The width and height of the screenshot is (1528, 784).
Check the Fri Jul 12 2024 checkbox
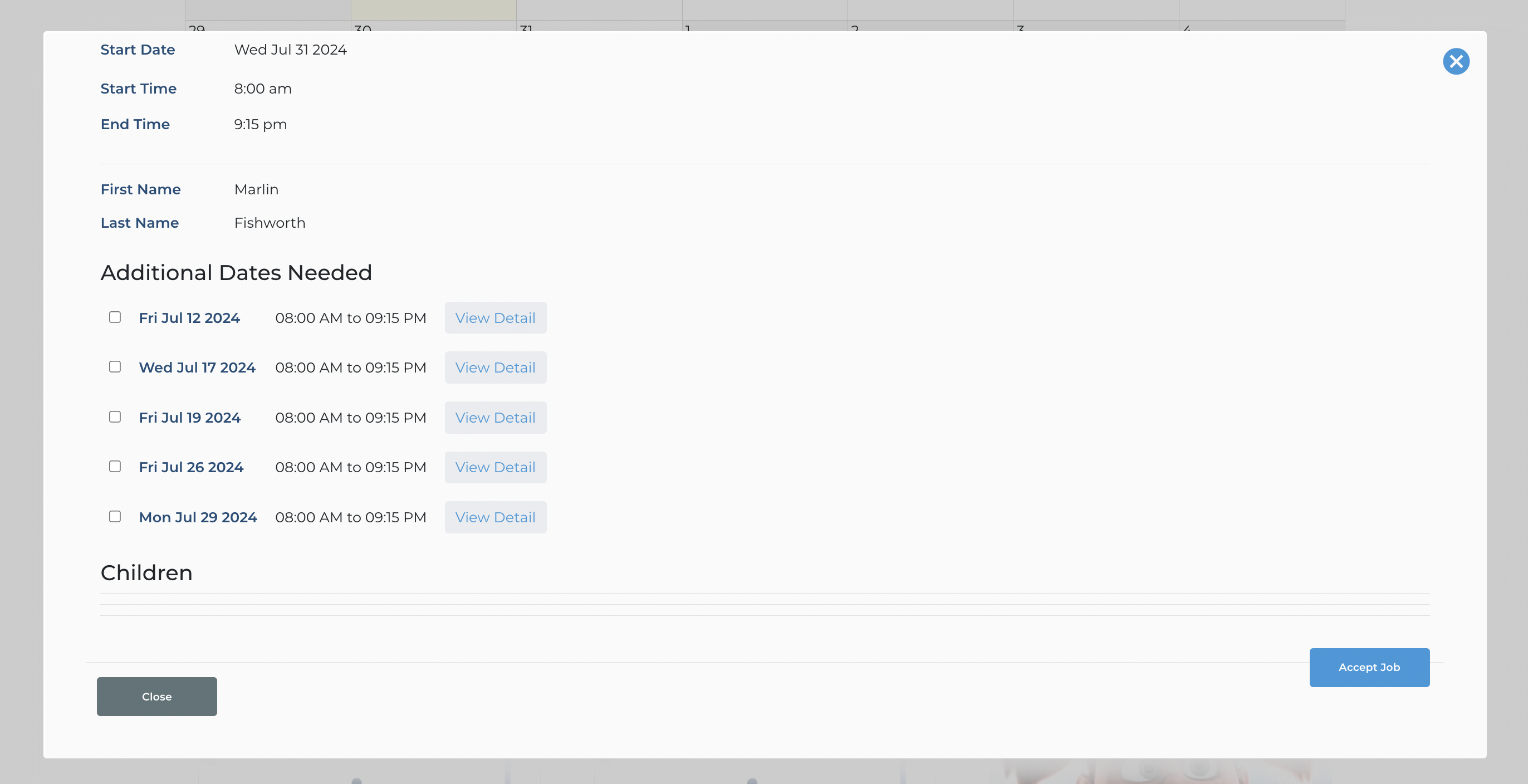pyautogui.click(x=115, y=317)
